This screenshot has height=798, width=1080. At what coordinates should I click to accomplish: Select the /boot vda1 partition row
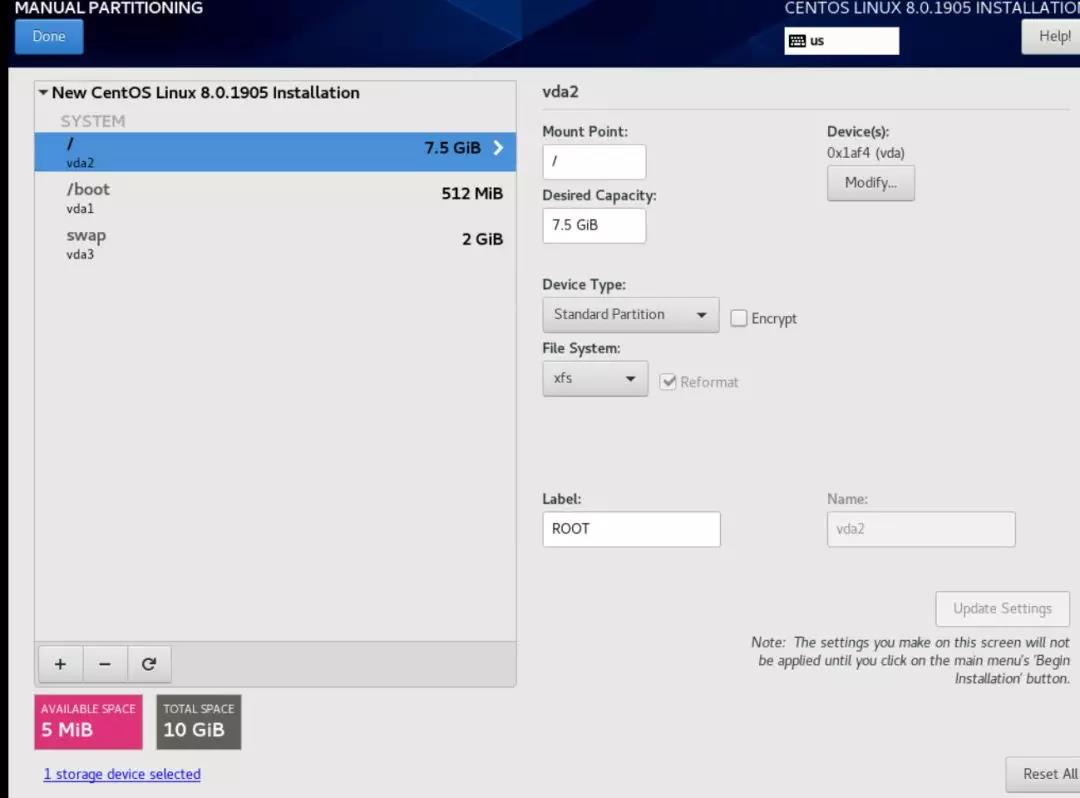point(275,198)
